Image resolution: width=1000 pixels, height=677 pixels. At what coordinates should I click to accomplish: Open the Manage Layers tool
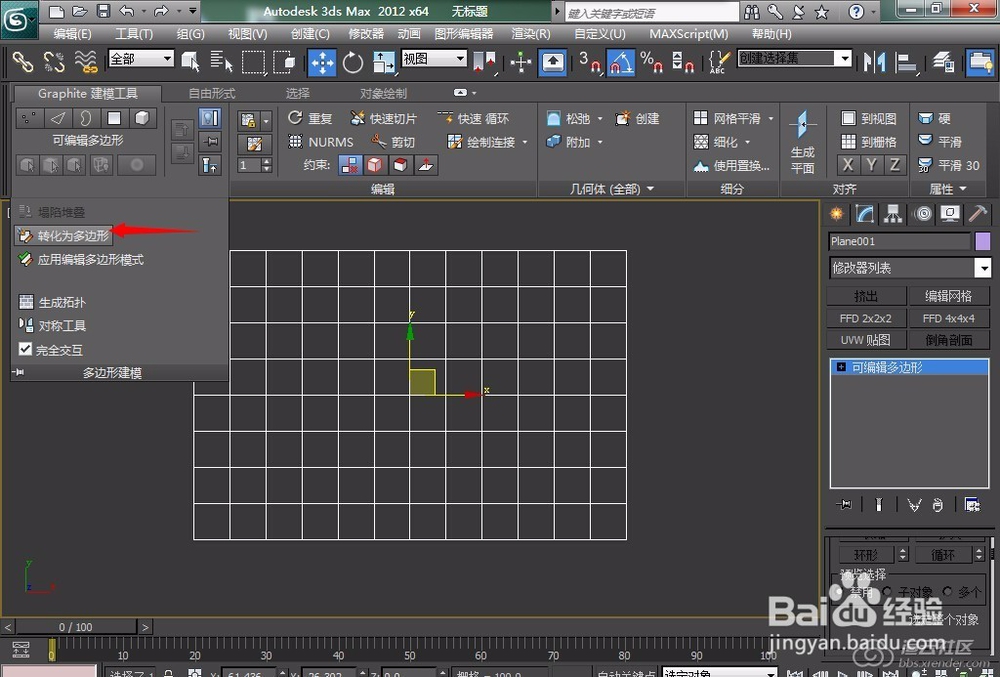click(x=943, y=62)
